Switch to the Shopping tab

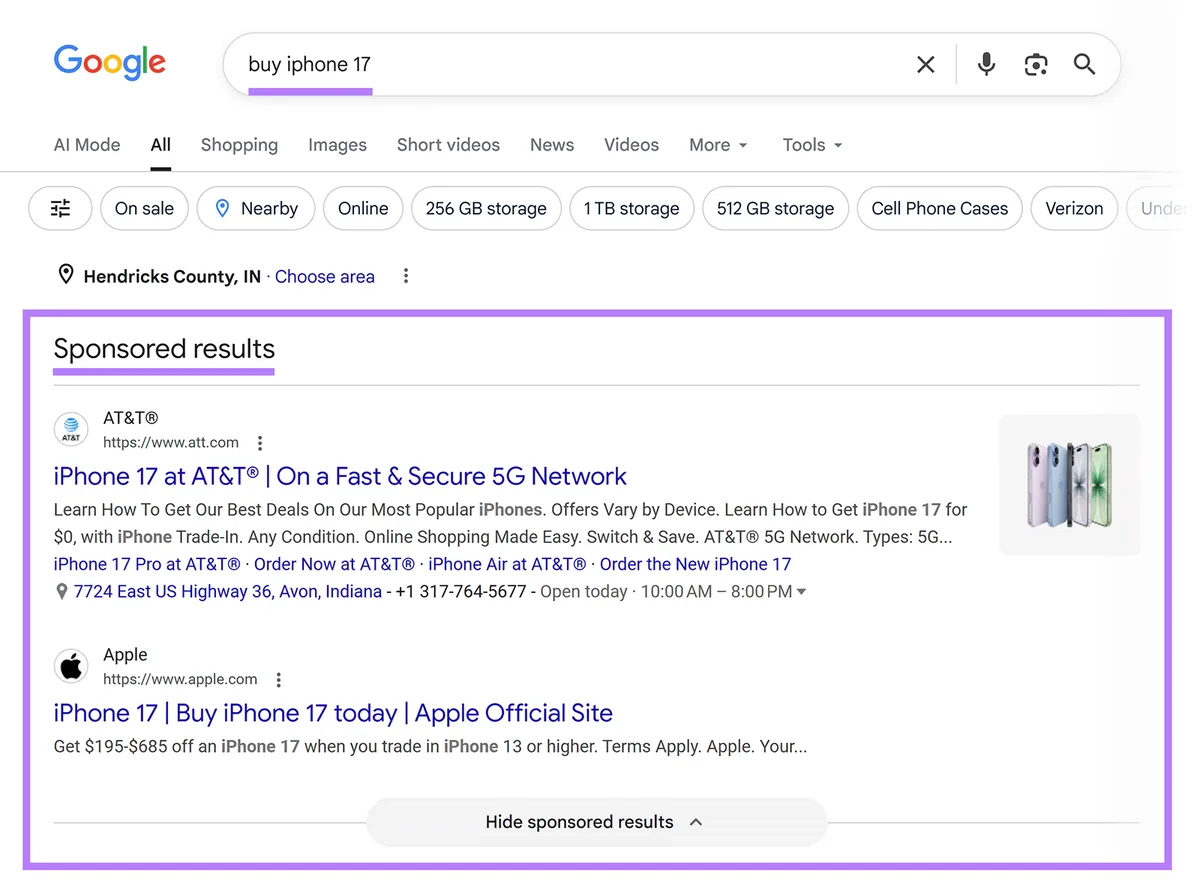pos(239,145)
